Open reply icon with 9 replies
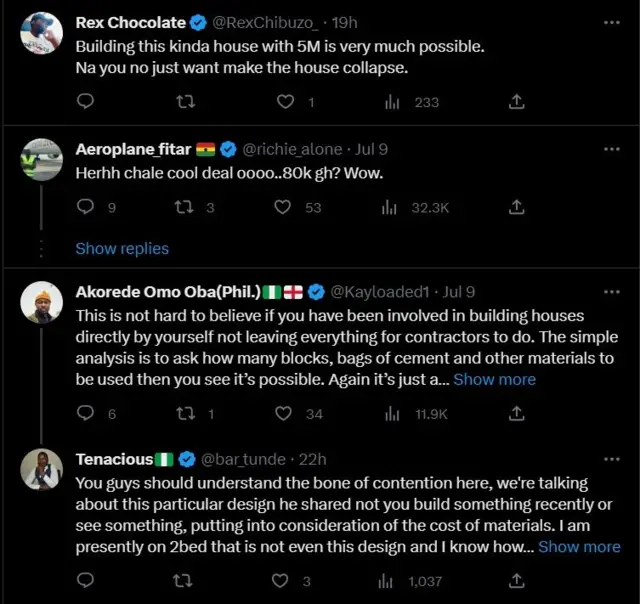 85,207
